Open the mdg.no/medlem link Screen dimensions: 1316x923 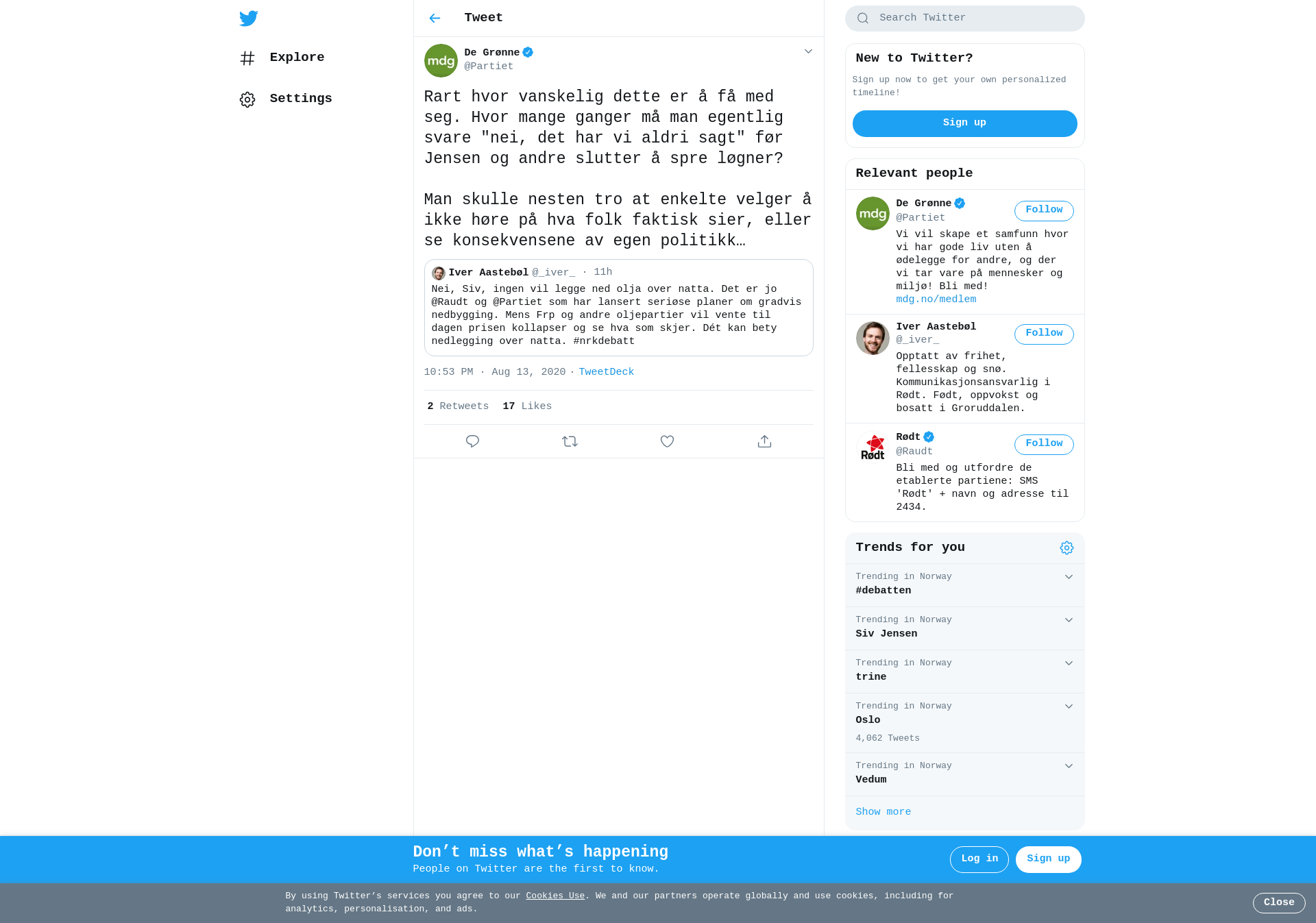(936, 299)
